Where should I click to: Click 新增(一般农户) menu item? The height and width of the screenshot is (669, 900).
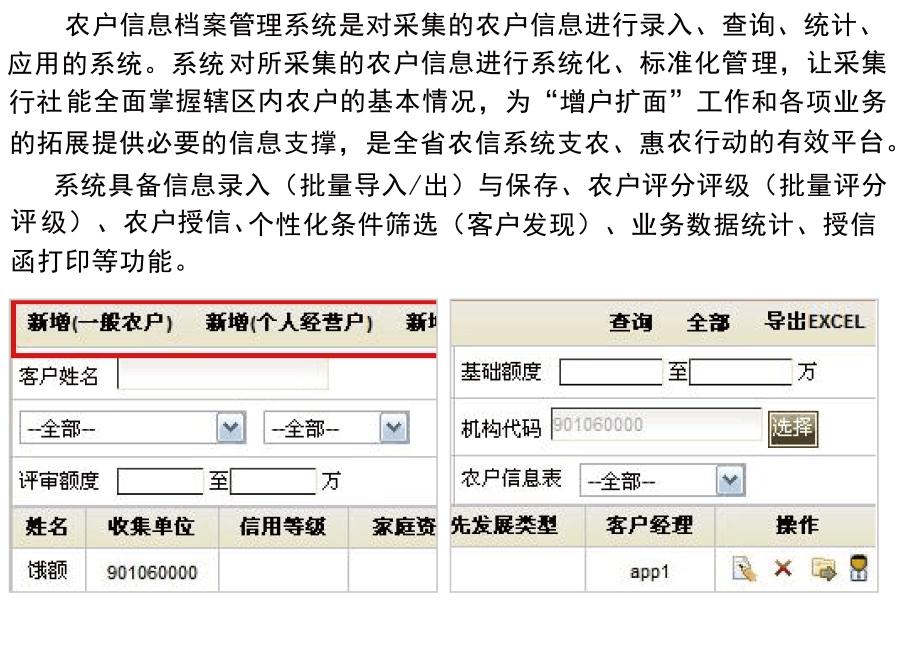100,323
